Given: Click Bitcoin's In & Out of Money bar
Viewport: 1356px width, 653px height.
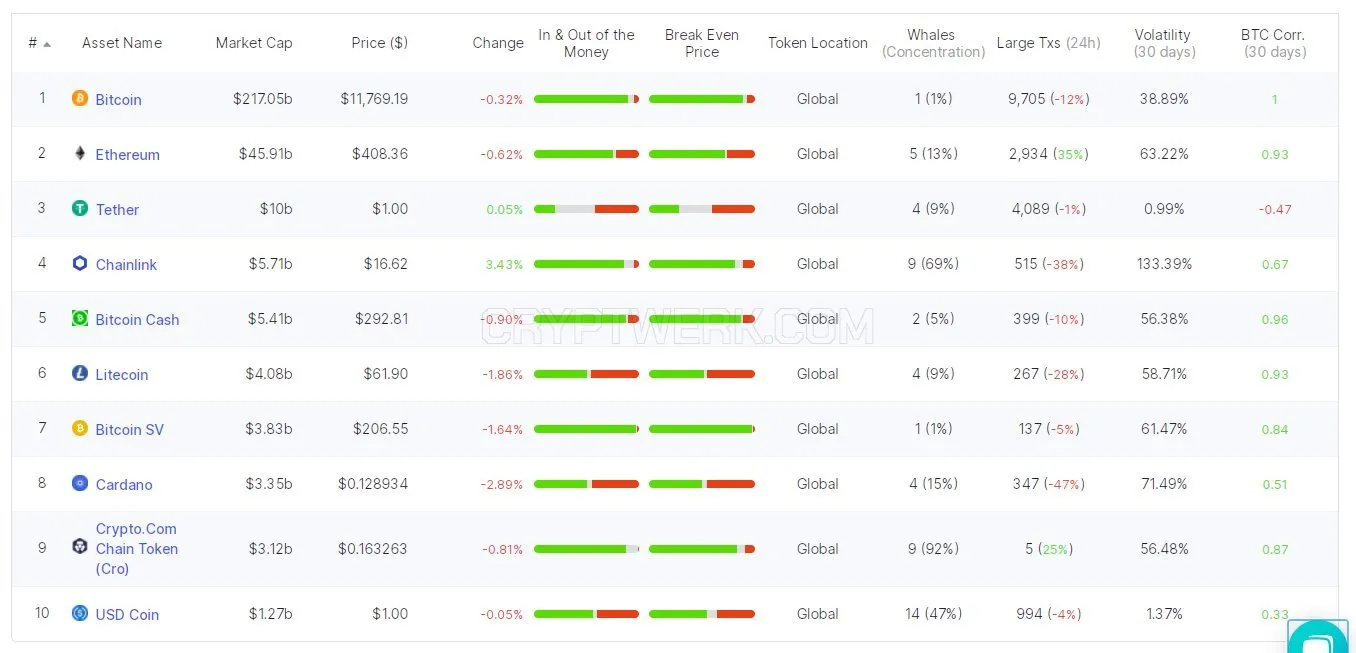Looking at the screenshot, I should tap(586, 99).
